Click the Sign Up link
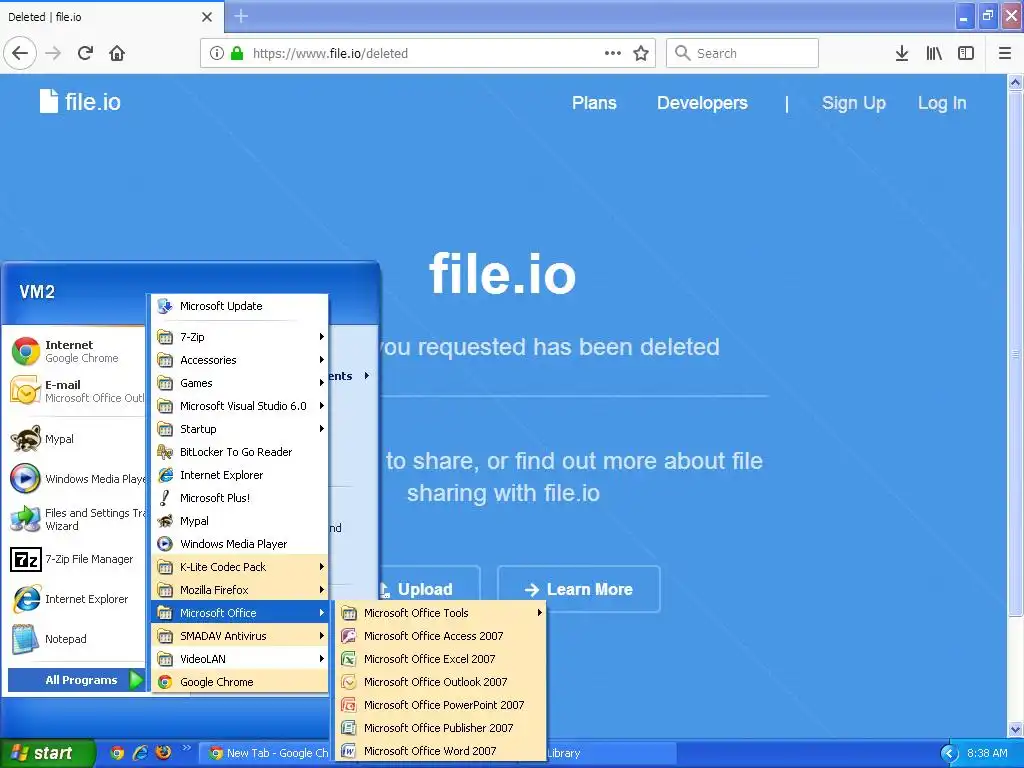Screen dimensions: 1024x768 pyautogui.click(x=854, y=103)
